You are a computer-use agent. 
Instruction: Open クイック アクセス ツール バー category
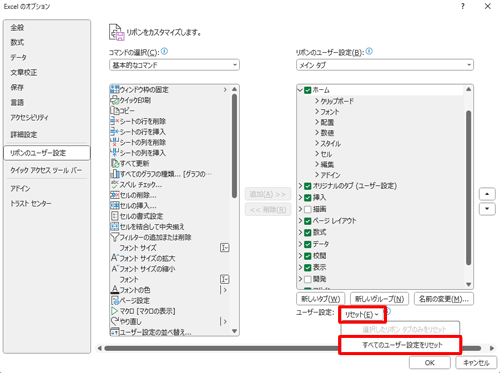(x=47, y=170)
